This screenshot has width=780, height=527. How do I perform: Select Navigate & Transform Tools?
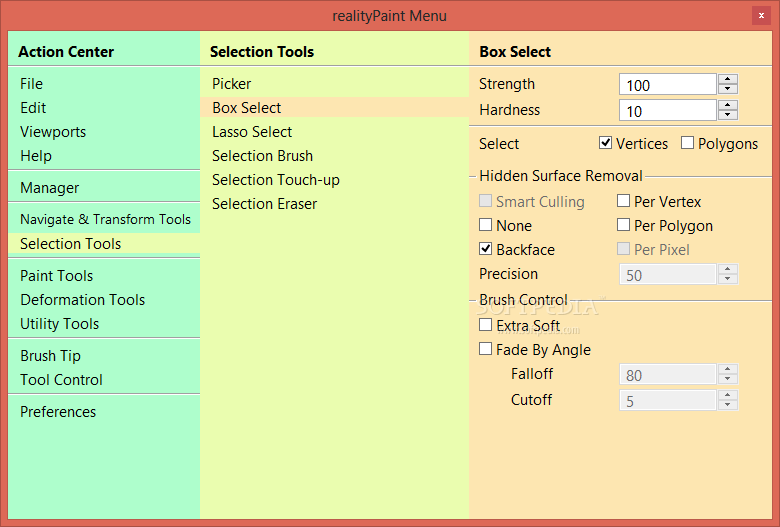coord(104,219)
